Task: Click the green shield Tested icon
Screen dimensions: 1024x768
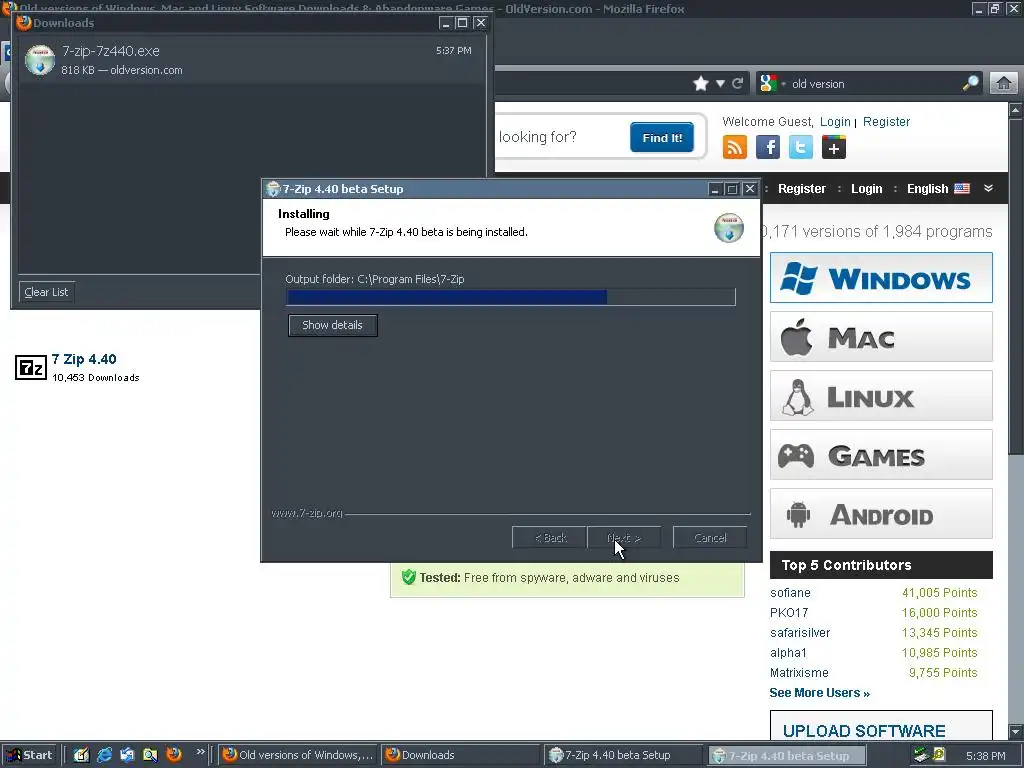Action: (x=409, y=577)
